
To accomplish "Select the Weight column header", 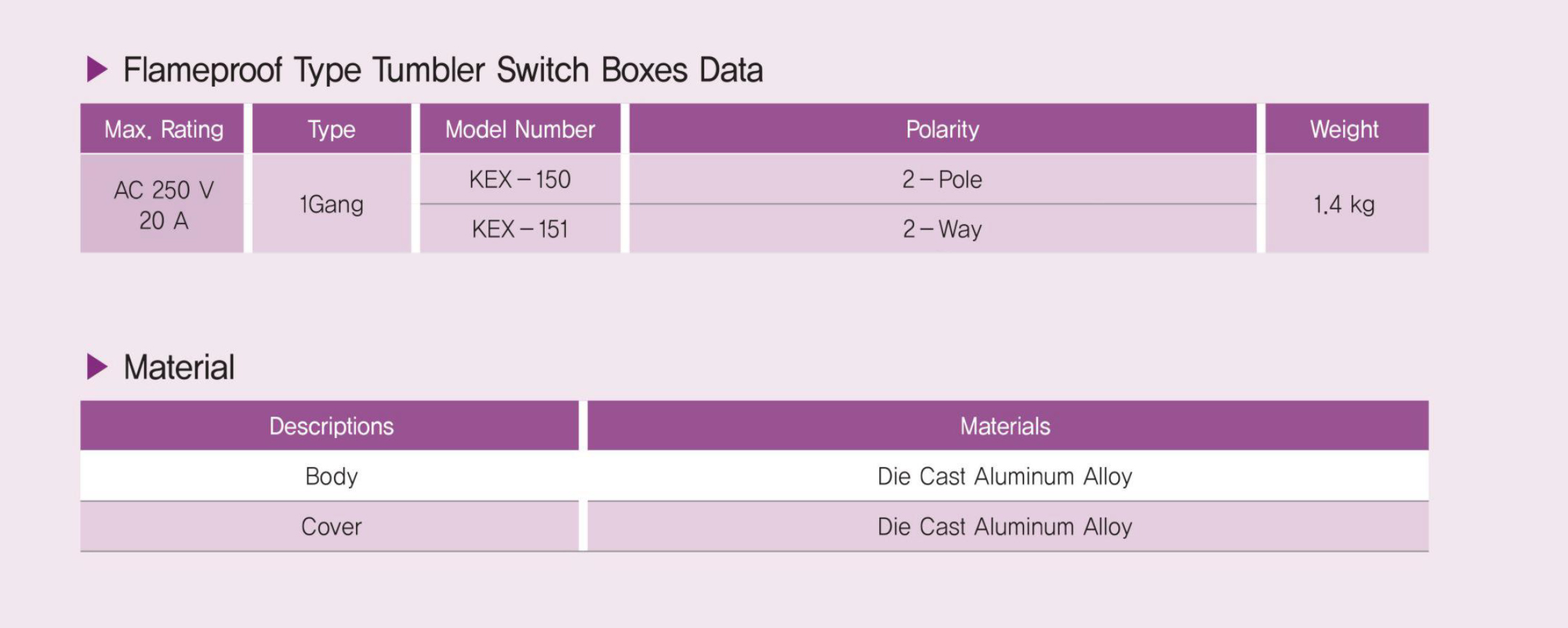I will click(x=1347, y=129).
